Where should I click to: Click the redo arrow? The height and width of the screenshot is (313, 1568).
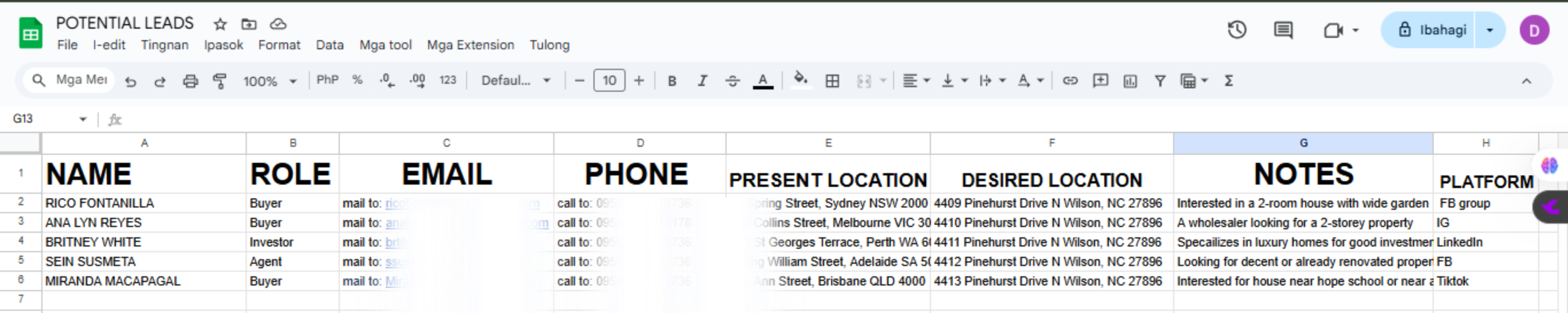click(160, 81)
